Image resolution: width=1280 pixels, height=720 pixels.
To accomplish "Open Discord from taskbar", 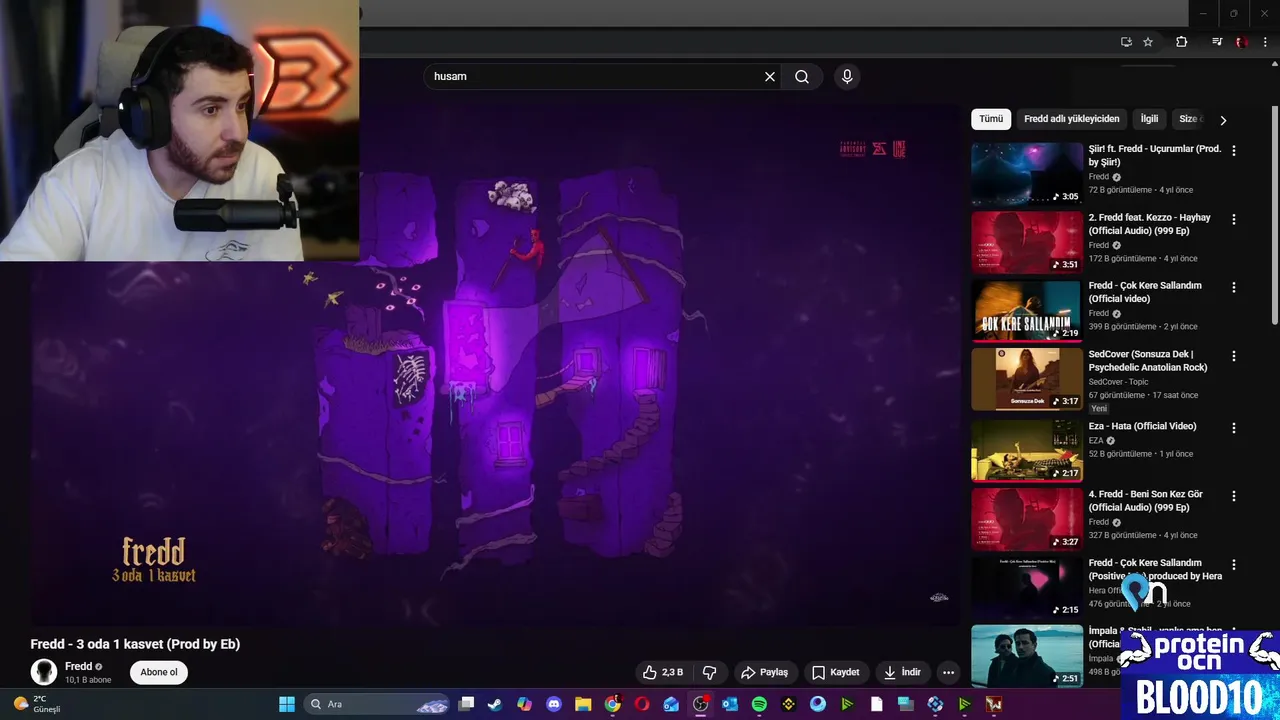I will pos(554,704).
